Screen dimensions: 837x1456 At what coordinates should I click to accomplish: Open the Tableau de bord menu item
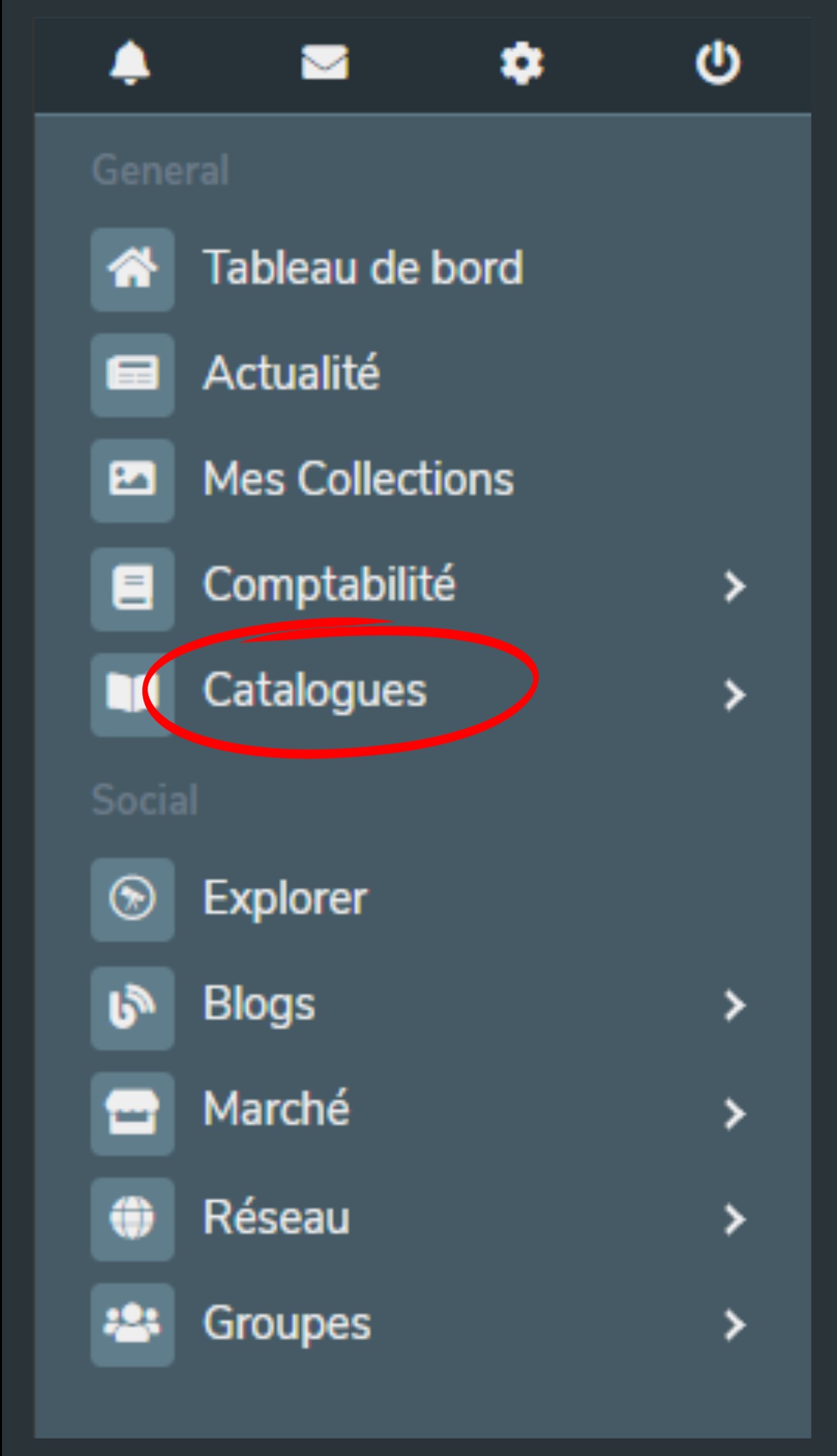tap(363, 268)
